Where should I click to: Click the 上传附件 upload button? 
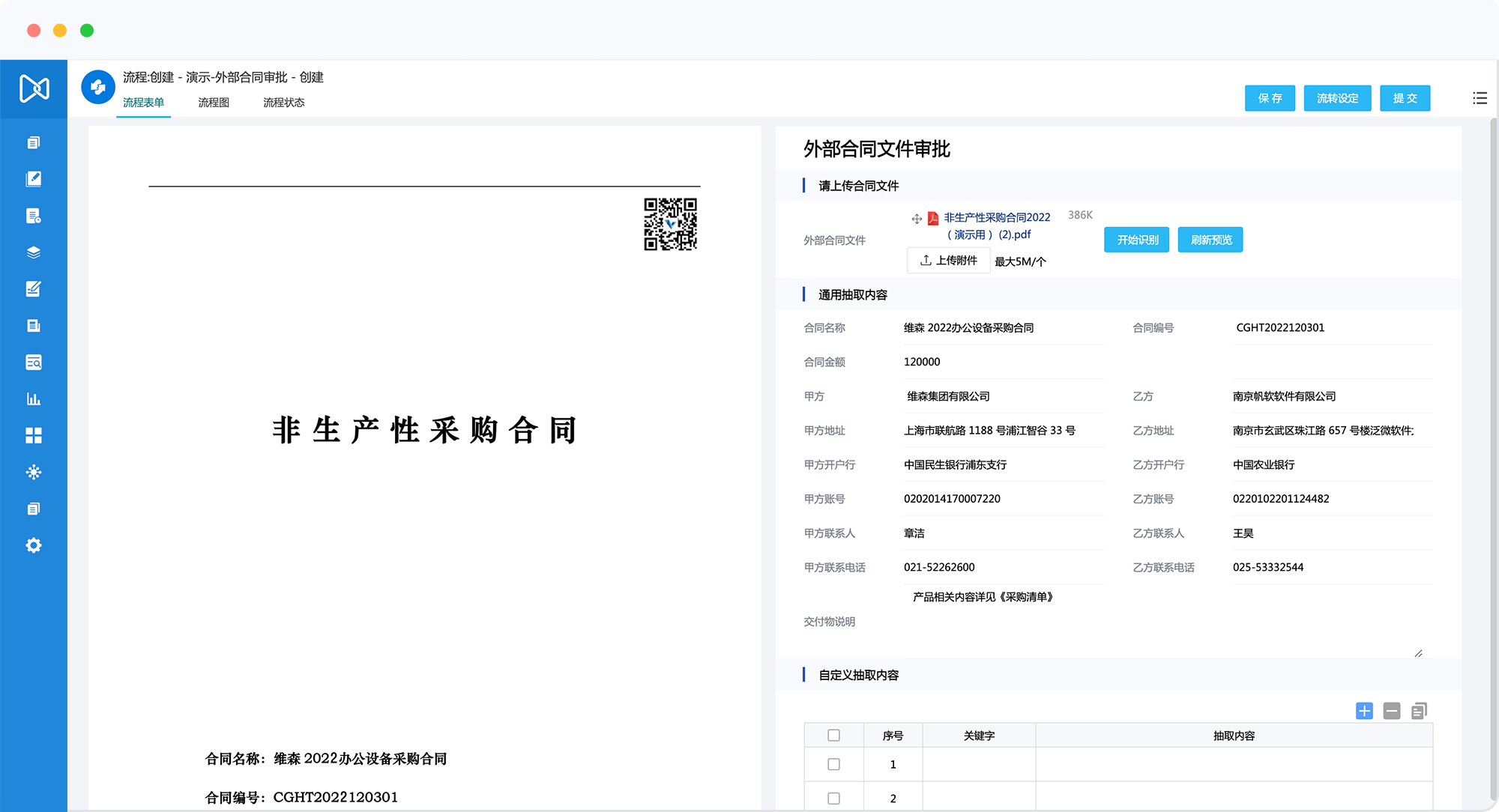949,261
